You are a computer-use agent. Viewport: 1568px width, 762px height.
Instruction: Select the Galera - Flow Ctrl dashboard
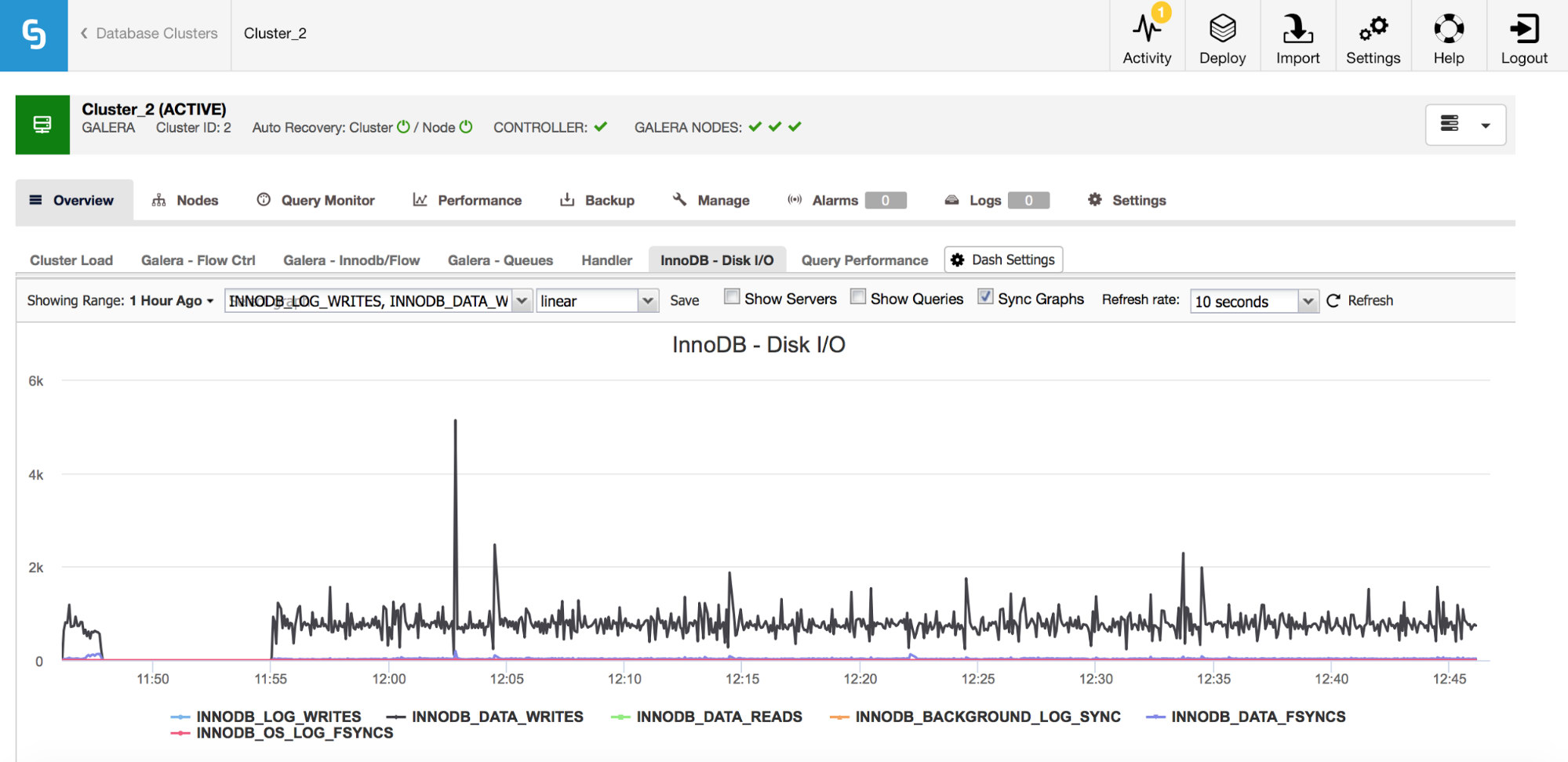pos(198,260)
